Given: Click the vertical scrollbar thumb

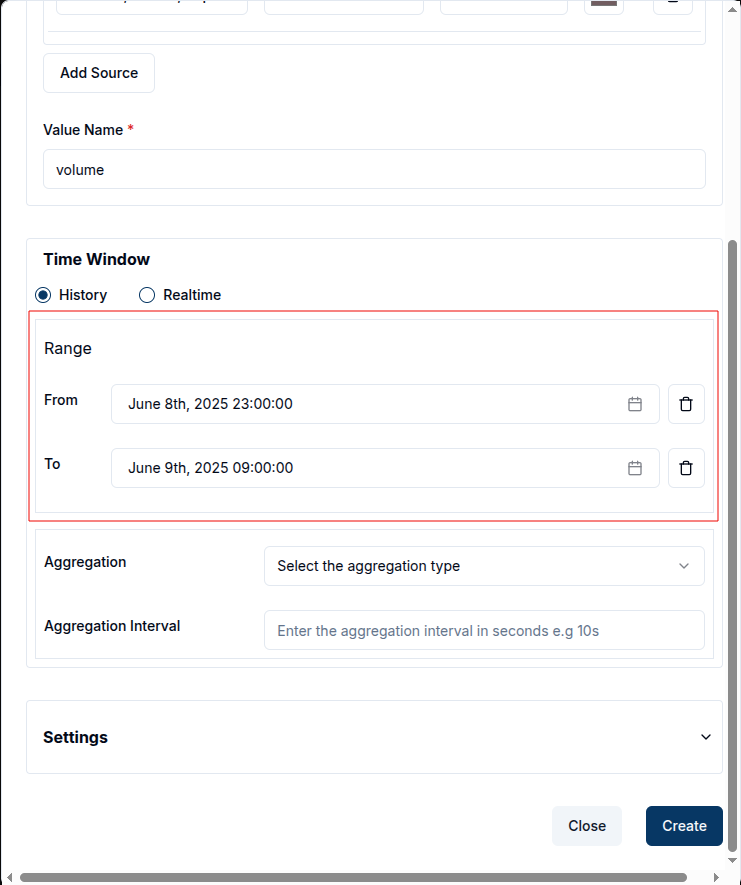Looking at the screenshot, I should coord(733,545).
